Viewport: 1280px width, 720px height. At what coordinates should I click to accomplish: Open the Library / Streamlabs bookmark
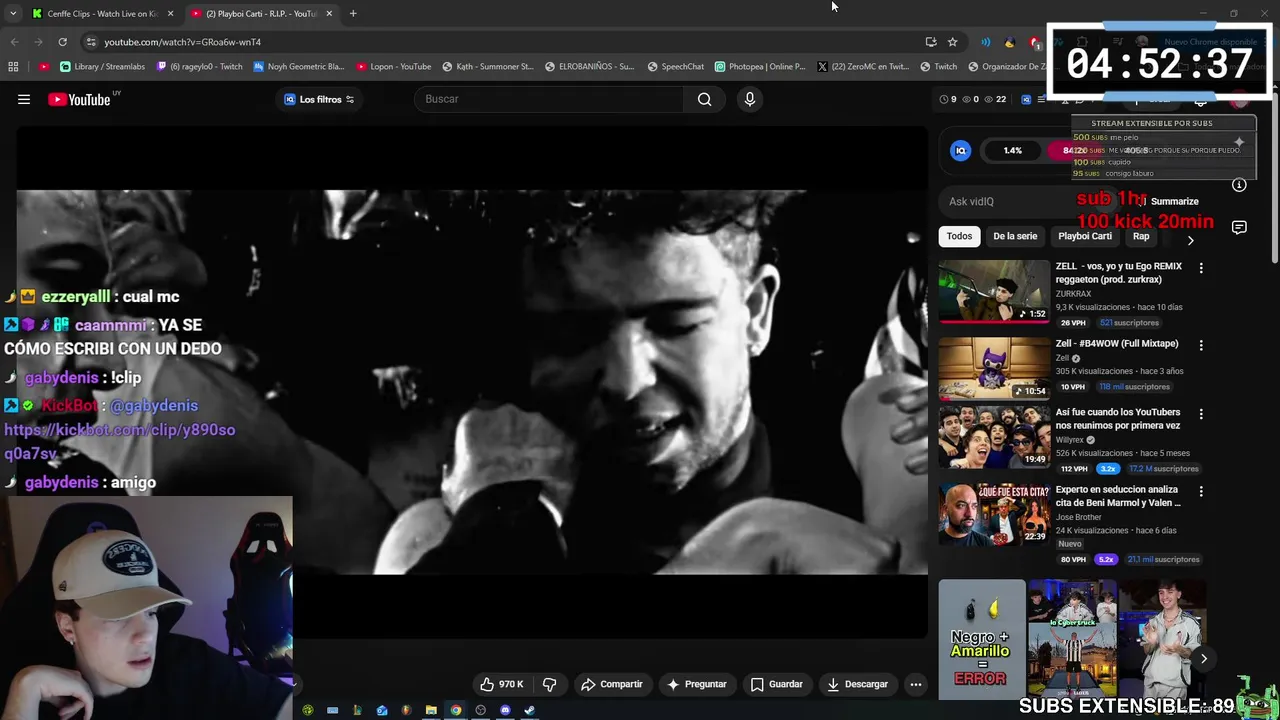pyautogui.click(x=102, y=67)
